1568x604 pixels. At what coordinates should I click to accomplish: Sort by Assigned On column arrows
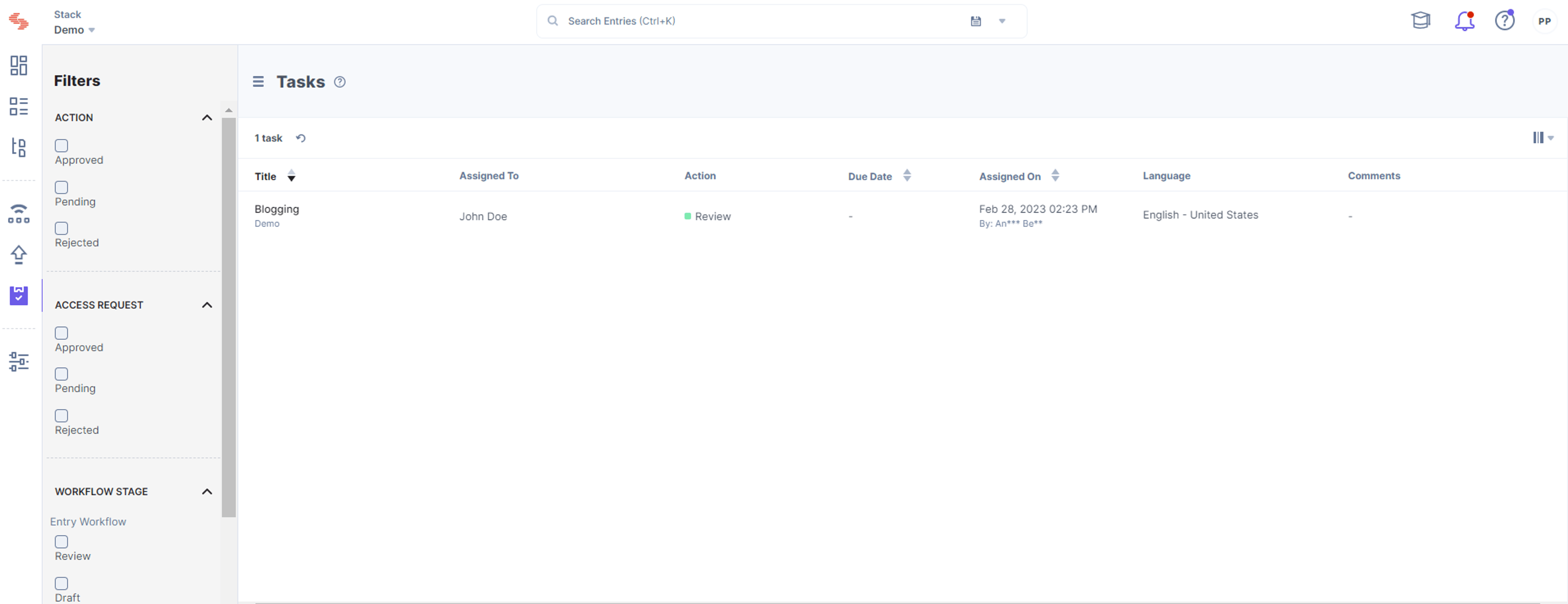1056,175
